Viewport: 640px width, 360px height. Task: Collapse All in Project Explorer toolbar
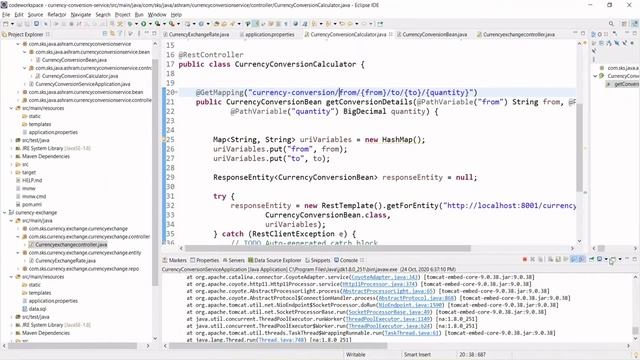pyautogui.click(x=104, y=34)
